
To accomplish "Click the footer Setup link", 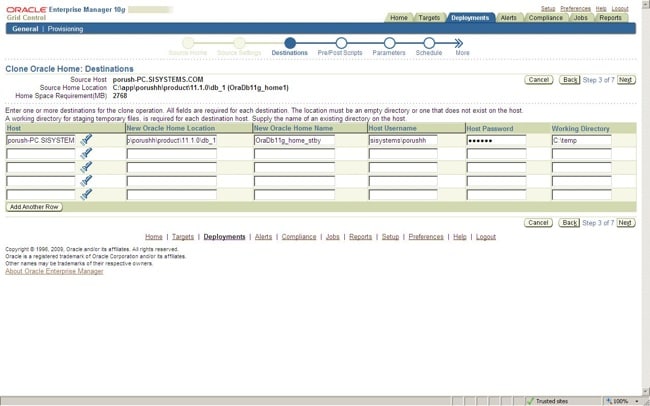I will 390,237.
